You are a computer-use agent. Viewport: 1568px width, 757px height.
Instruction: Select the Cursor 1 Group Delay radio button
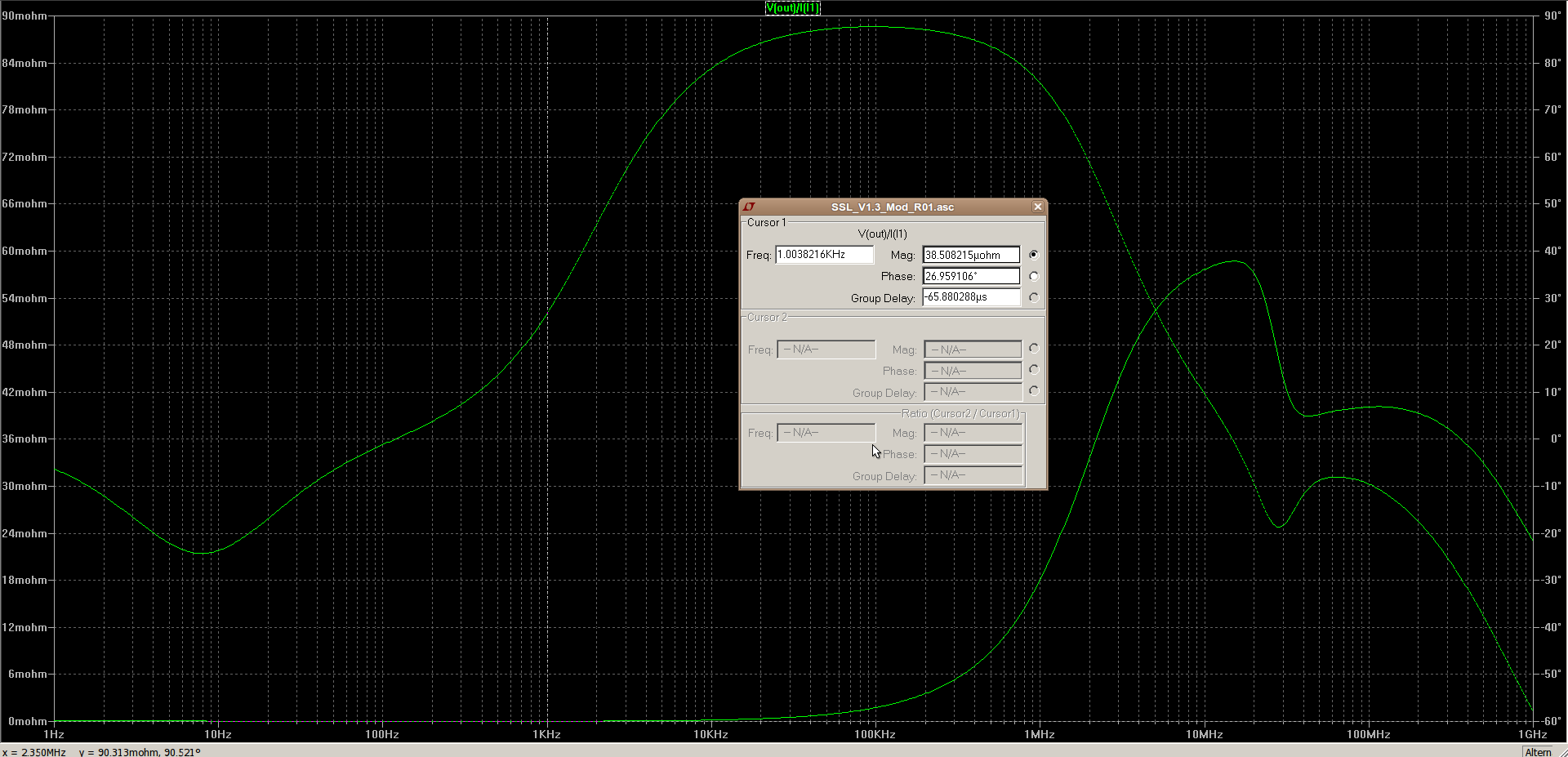tap(1034, 297)
